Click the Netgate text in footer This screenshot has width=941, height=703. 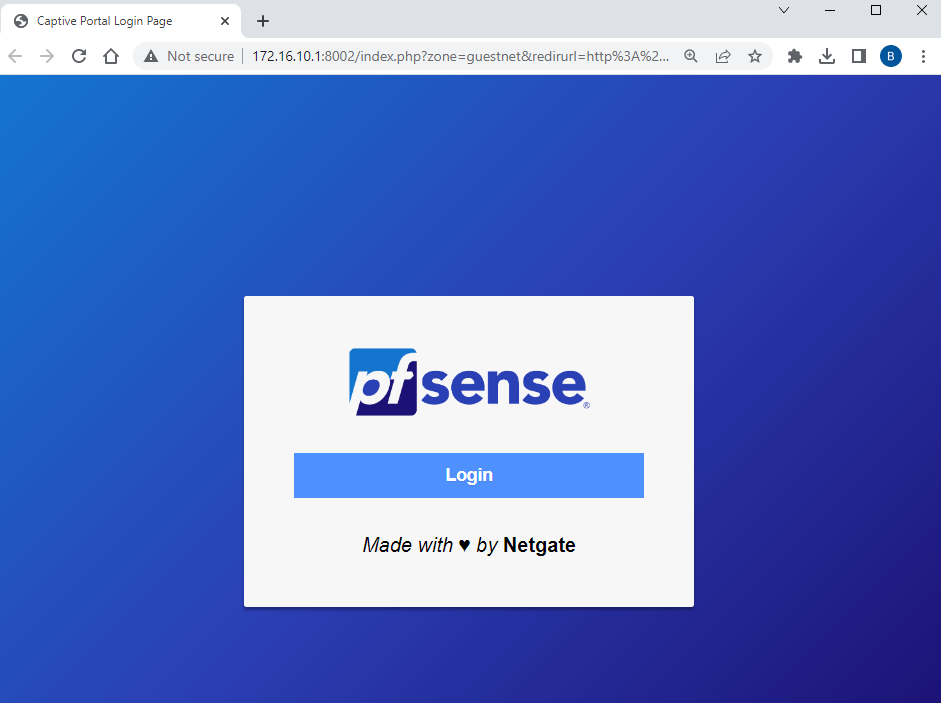click(x=539, y=545)
